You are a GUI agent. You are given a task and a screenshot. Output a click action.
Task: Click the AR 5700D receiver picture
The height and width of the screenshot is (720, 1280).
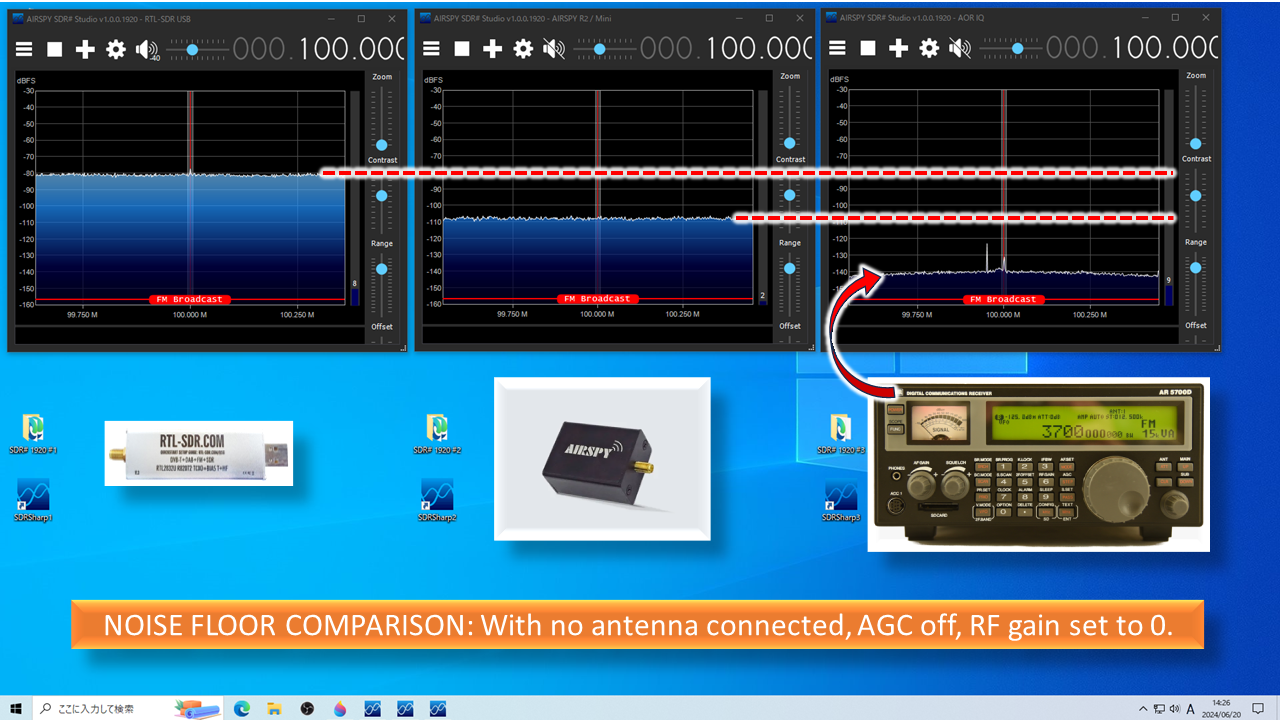point(1038,465)
